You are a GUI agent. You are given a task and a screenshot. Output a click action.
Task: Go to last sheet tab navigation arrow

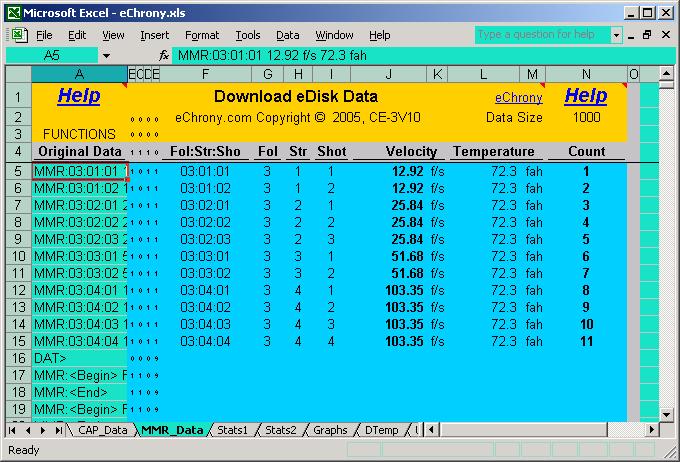point(58,430)
